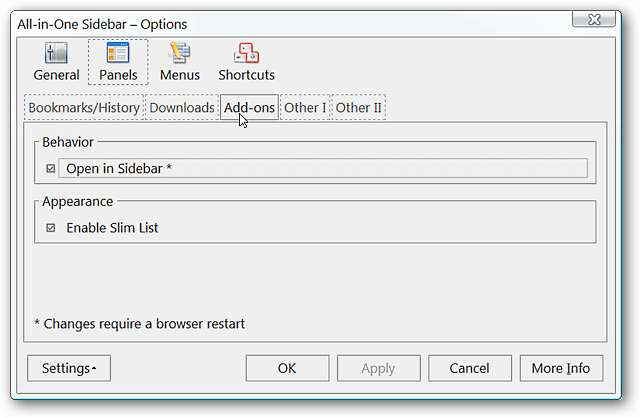Viewport: 640px width, 418px height.
Task: Open the Downloads tab
Action: click(182, 107)
